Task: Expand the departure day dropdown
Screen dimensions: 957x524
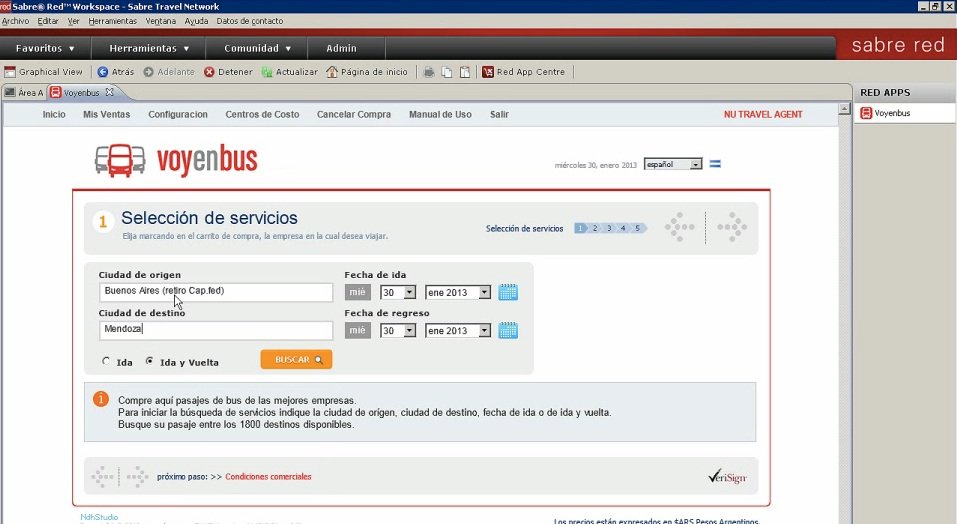Action: 409,293
